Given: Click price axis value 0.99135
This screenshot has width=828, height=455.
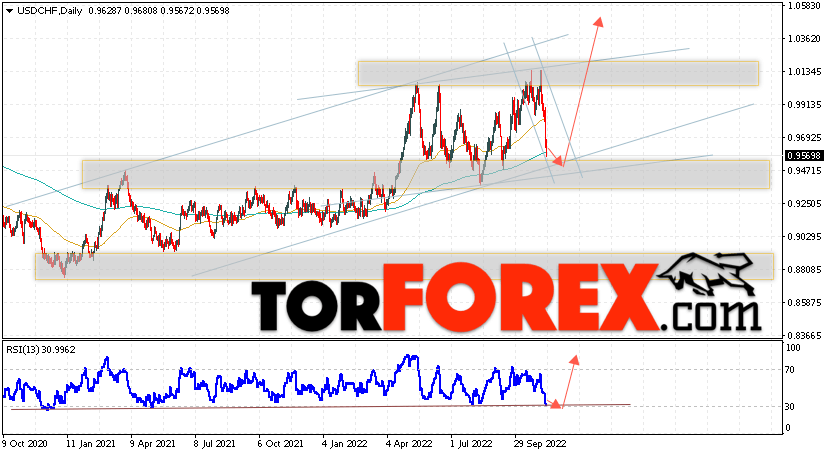Looking at the screenshot, I should pos(804,105).
